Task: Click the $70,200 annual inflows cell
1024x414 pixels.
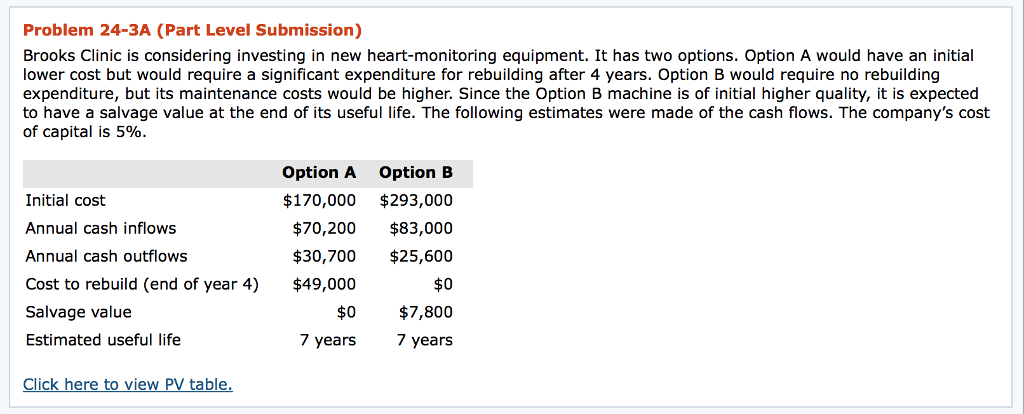Action: click(x=324, y=228)
